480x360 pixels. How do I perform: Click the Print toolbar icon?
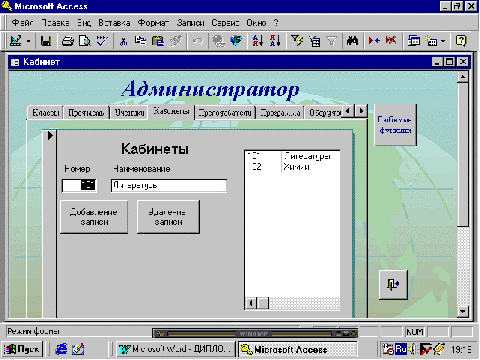68,41
